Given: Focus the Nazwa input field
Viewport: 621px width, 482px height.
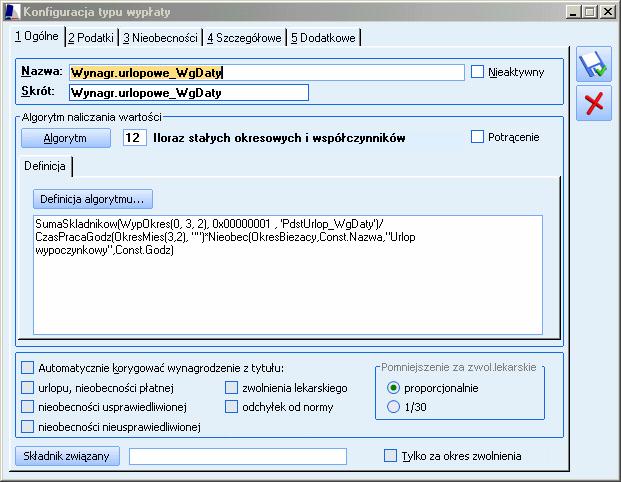Looking at the screenshot, I should click(x=267, y=72).
